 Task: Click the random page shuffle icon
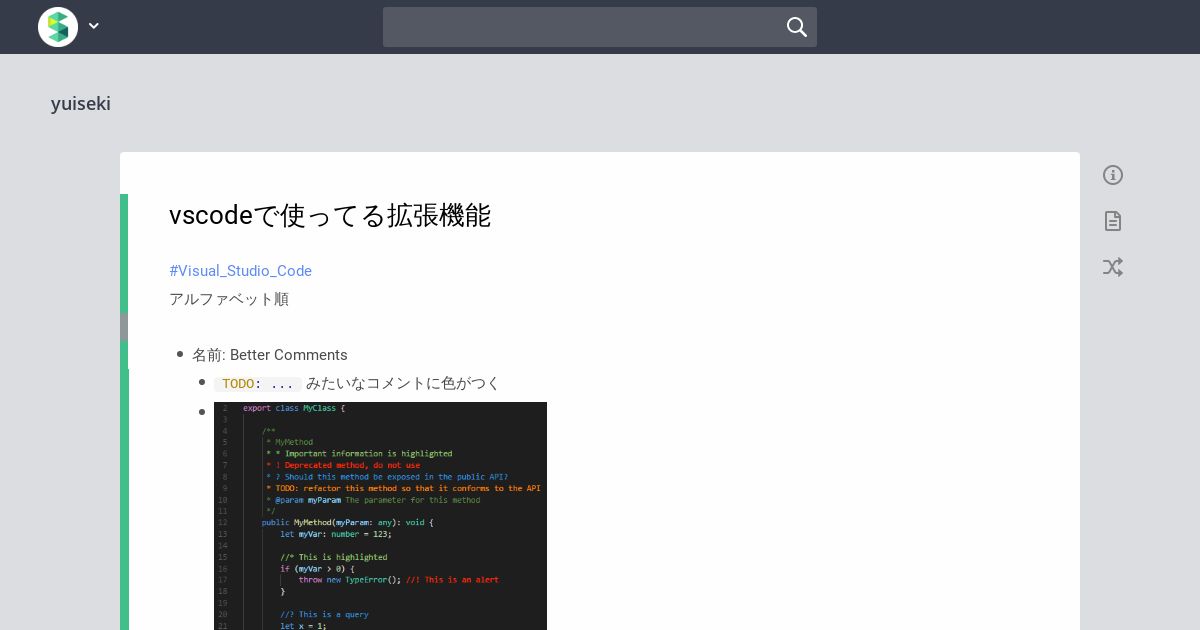coord(1113,267)
